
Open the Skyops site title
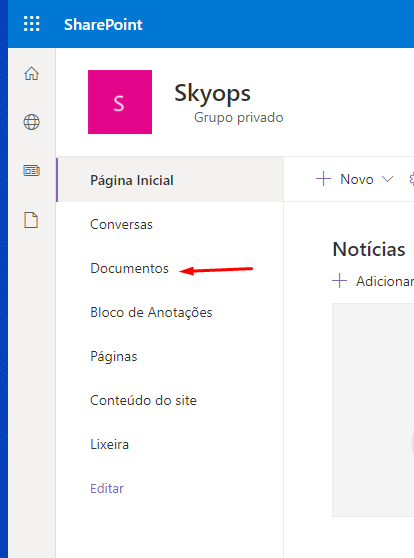(212, 93)
